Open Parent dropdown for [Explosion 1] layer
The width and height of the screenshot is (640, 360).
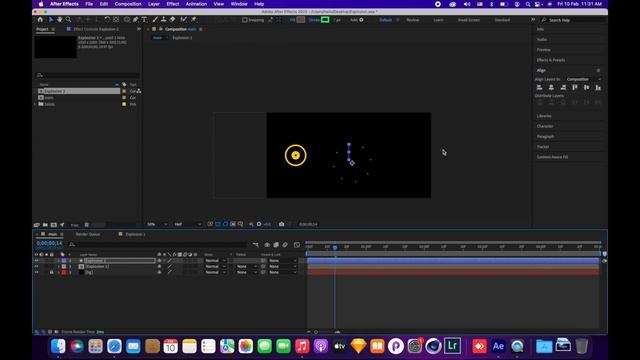click(x=282, y=266)
